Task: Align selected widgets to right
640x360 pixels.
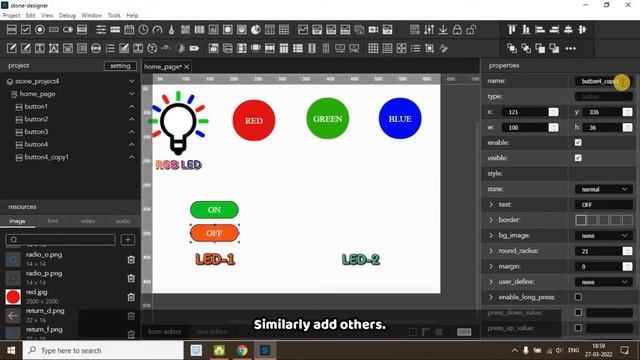Action: [x=554, y=29]
